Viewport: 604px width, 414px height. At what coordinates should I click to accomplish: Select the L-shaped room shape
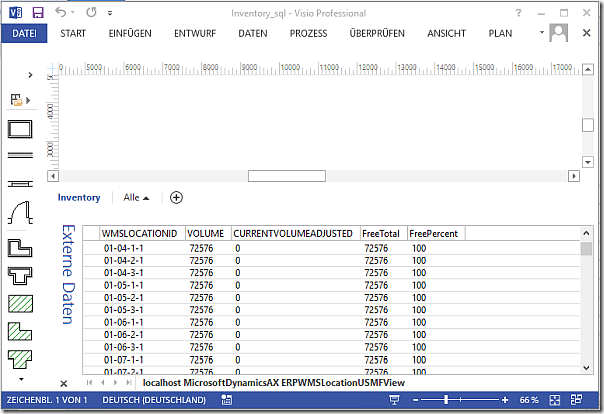(x=20, y=248)
